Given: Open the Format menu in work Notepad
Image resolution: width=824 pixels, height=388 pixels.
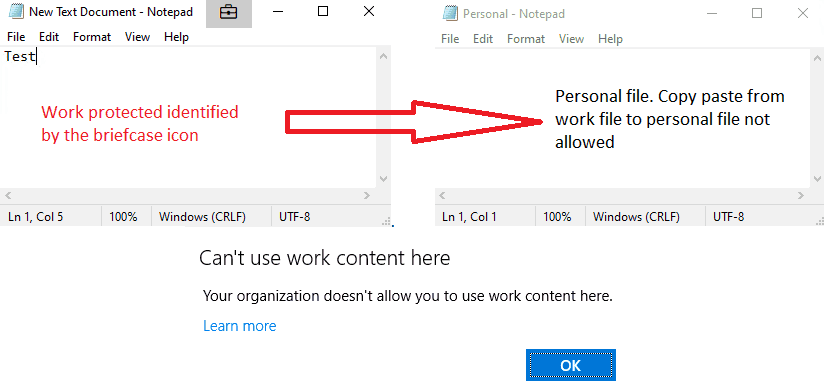Looking at the screenshot, I should coord(92,37).
